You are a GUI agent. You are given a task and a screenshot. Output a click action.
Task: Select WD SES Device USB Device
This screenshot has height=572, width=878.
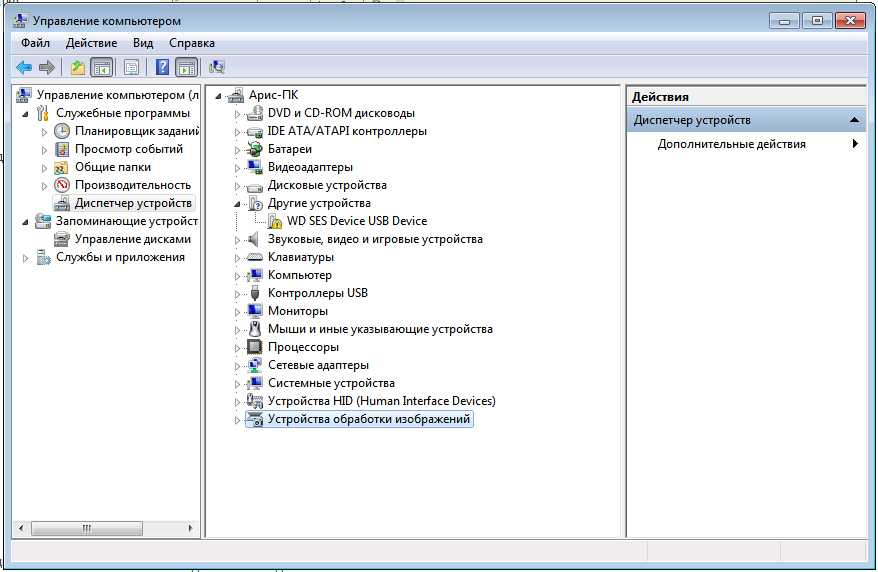357,221
